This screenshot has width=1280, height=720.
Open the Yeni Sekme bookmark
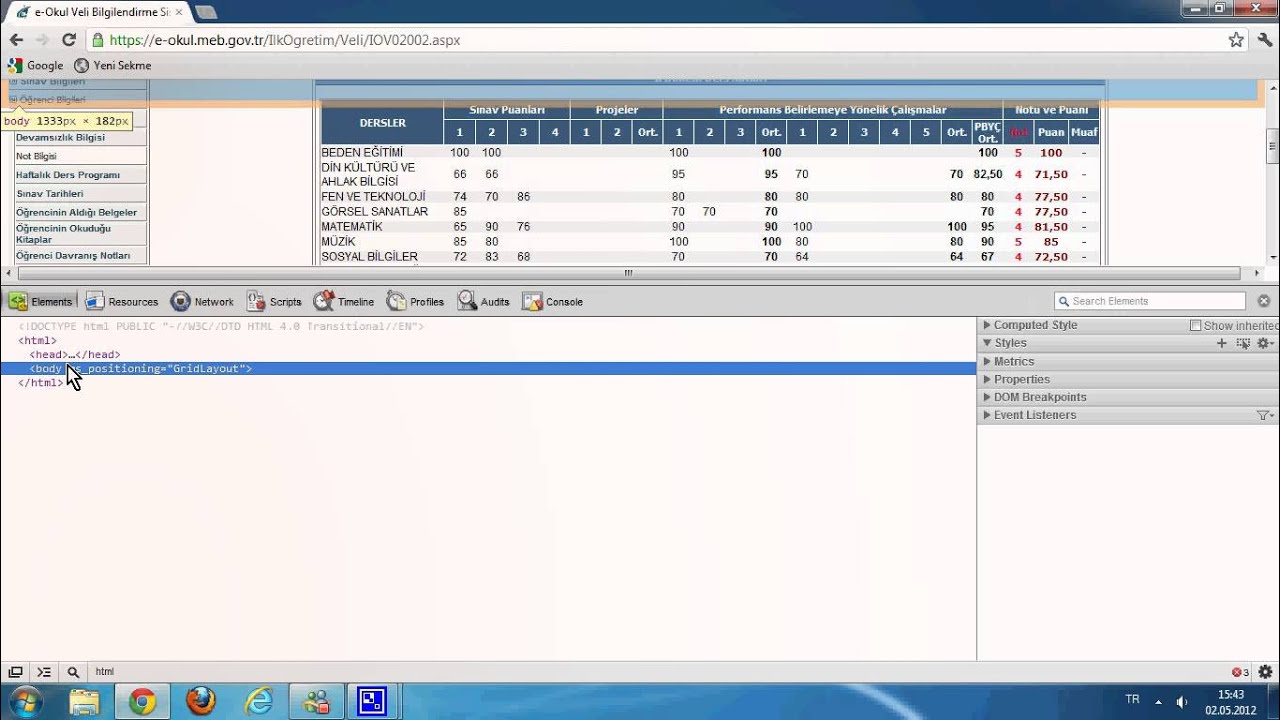pyautogui.click(x=112, y=65)
